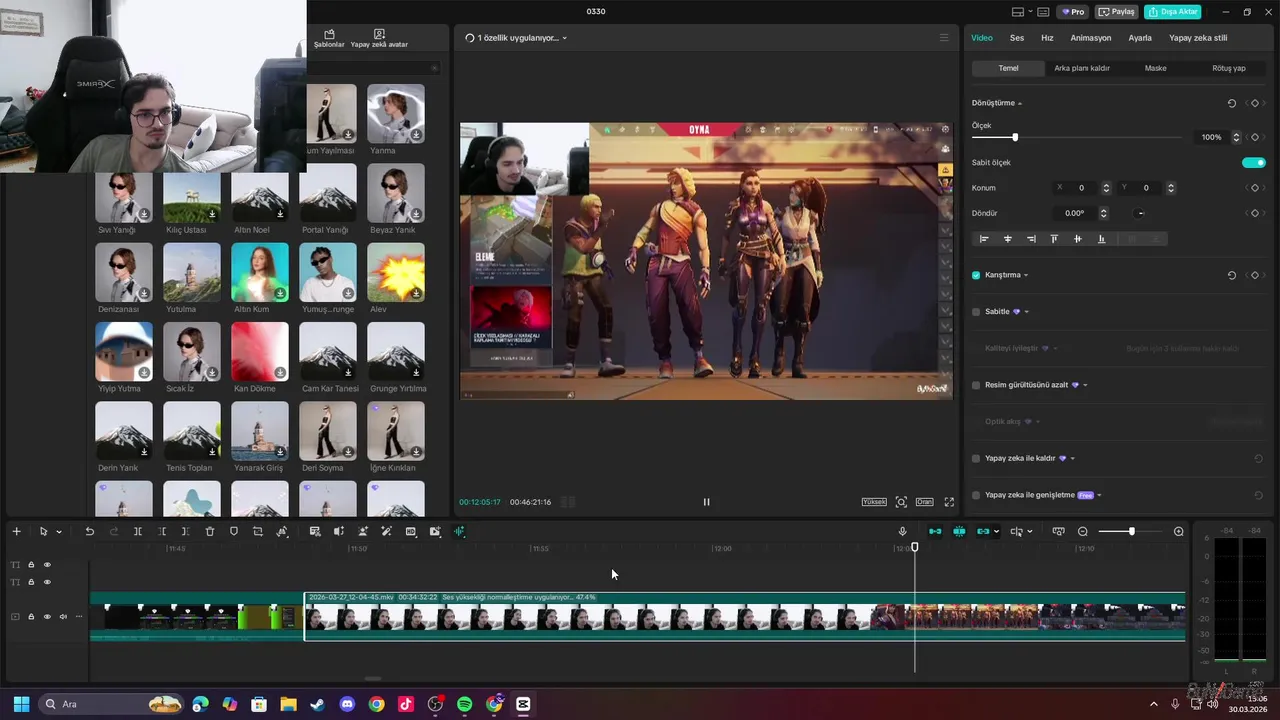Click the undo arrow in timeline toolbar
The width and height of the screenshot is (1280, 720).
[x=89, y=532]
